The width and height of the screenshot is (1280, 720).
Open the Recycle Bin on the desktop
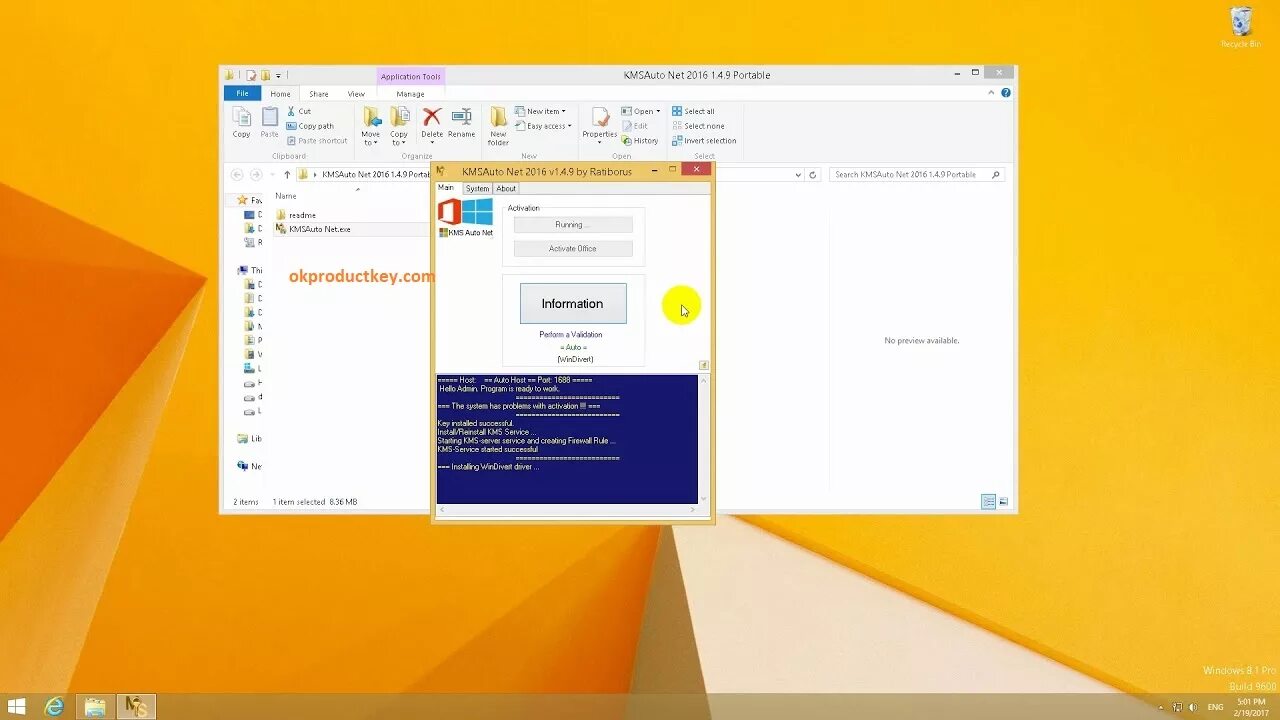tap(1240, 28)
